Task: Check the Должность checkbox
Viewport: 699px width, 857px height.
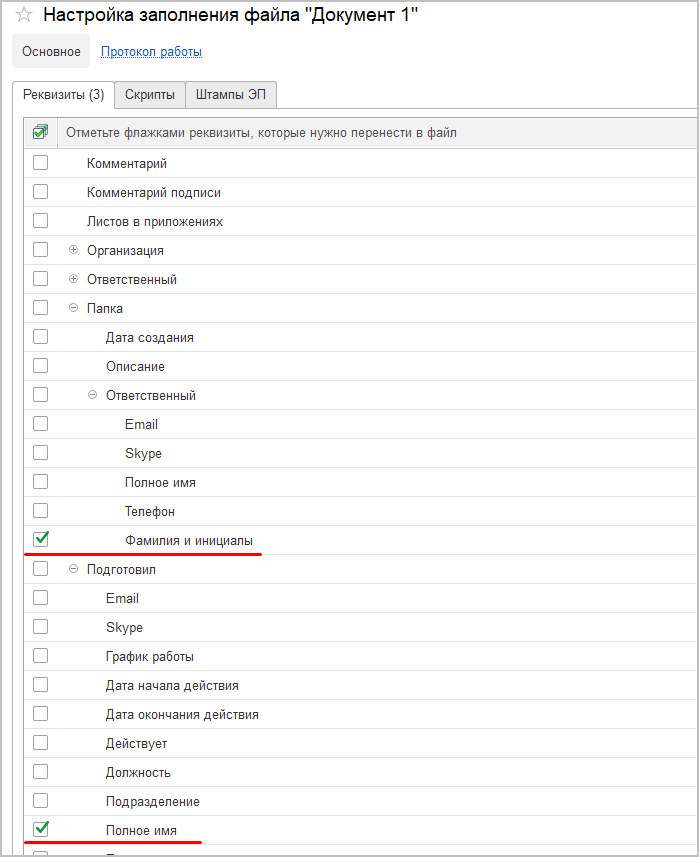Action: tap(41, 771)
